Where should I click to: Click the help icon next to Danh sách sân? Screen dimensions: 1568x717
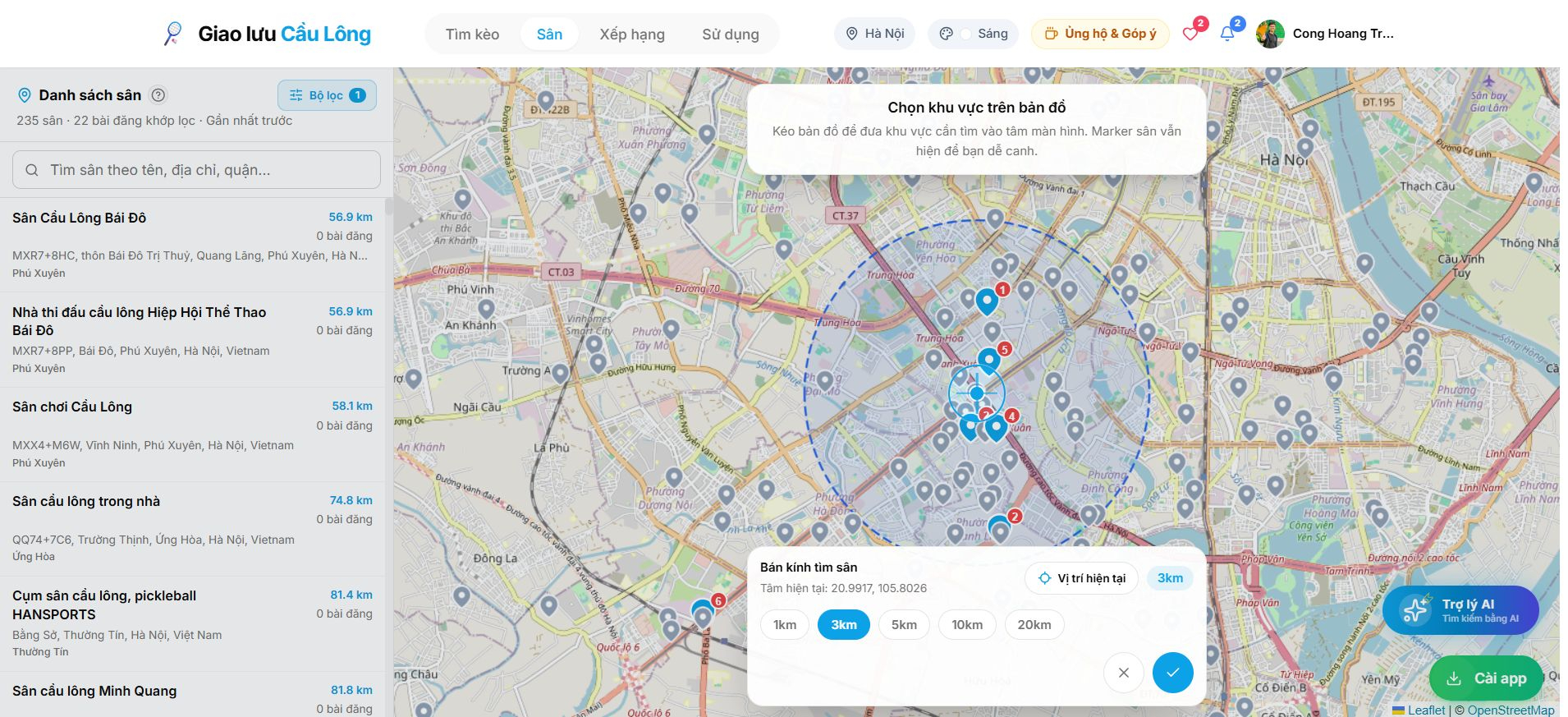pos(158,95)
